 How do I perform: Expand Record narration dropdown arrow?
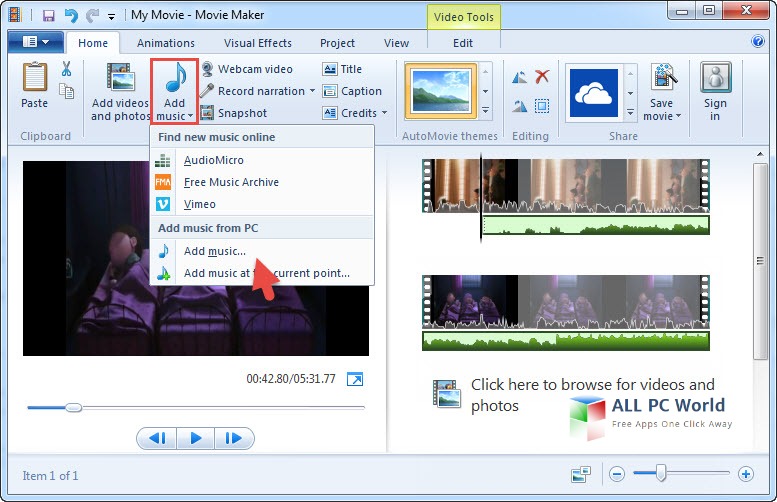[x=312, y=91]
